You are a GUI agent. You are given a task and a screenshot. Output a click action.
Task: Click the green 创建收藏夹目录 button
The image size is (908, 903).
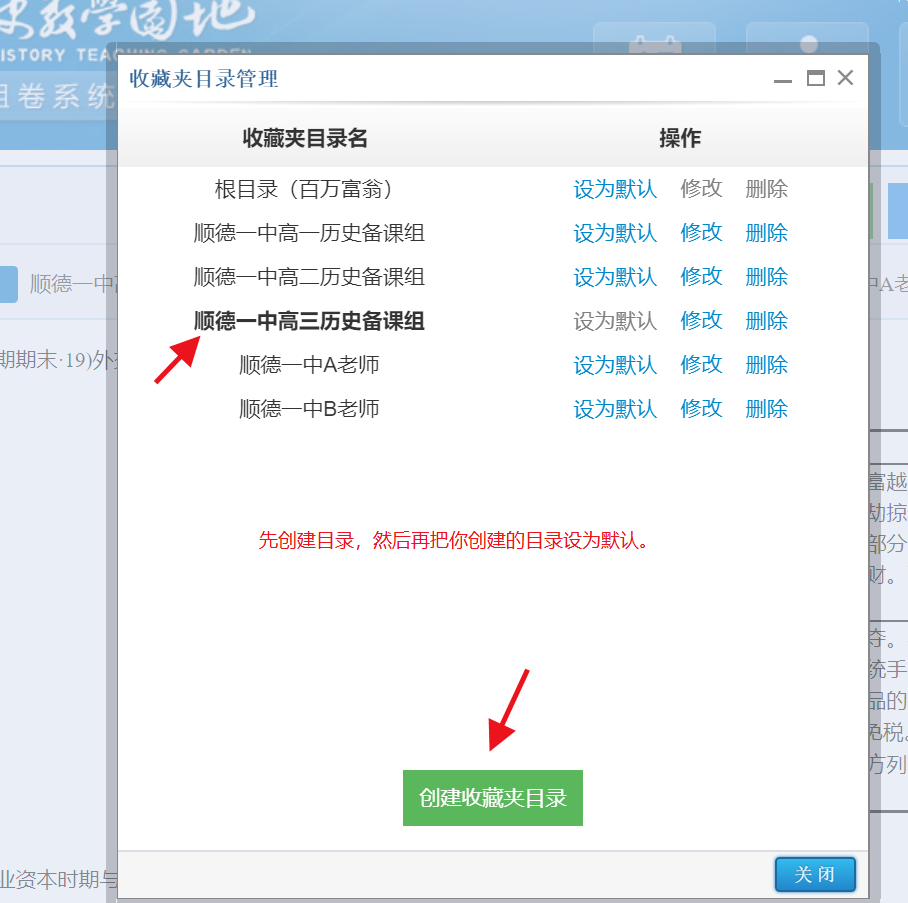(492, 798)
